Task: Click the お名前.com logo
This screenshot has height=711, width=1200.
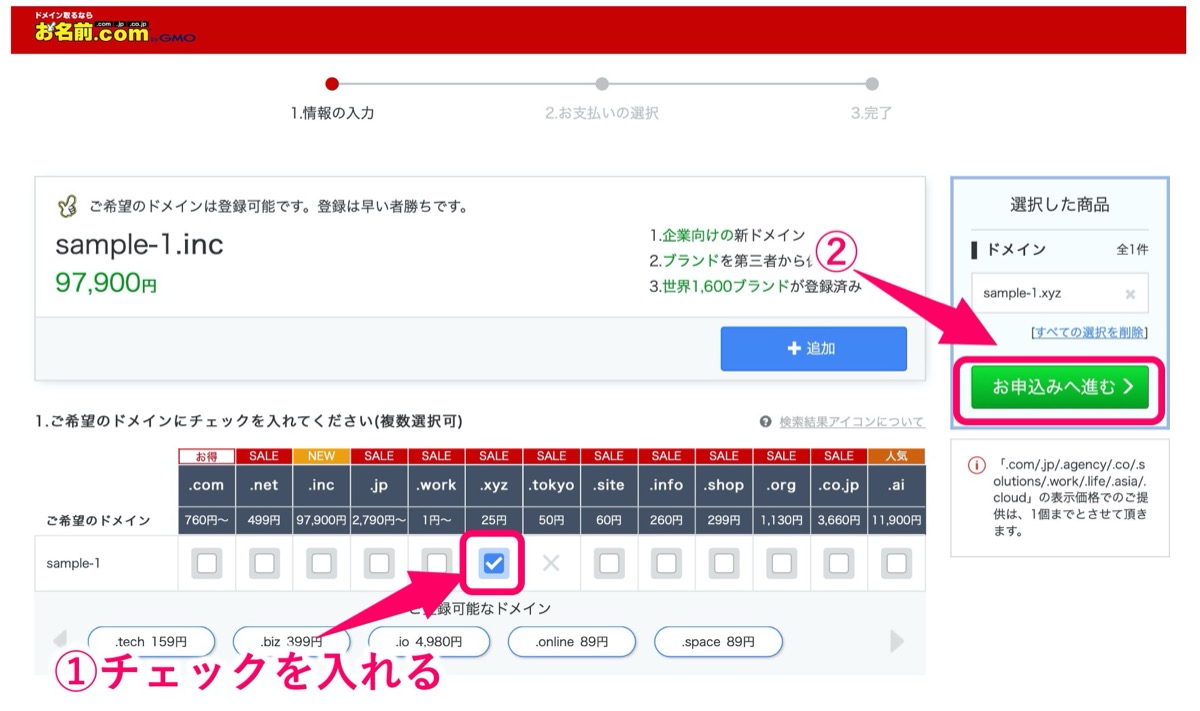Action: [114, 27]
